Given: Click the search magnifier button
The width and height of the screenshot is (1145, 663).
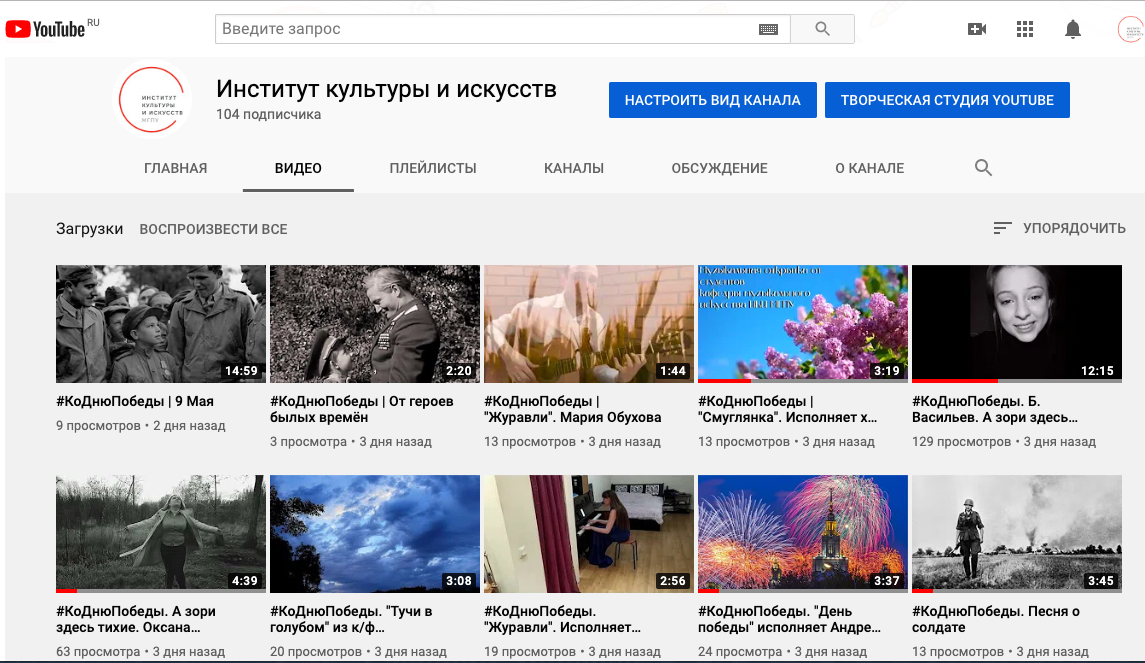Looking at the screenshot, I should click(822, 29).
